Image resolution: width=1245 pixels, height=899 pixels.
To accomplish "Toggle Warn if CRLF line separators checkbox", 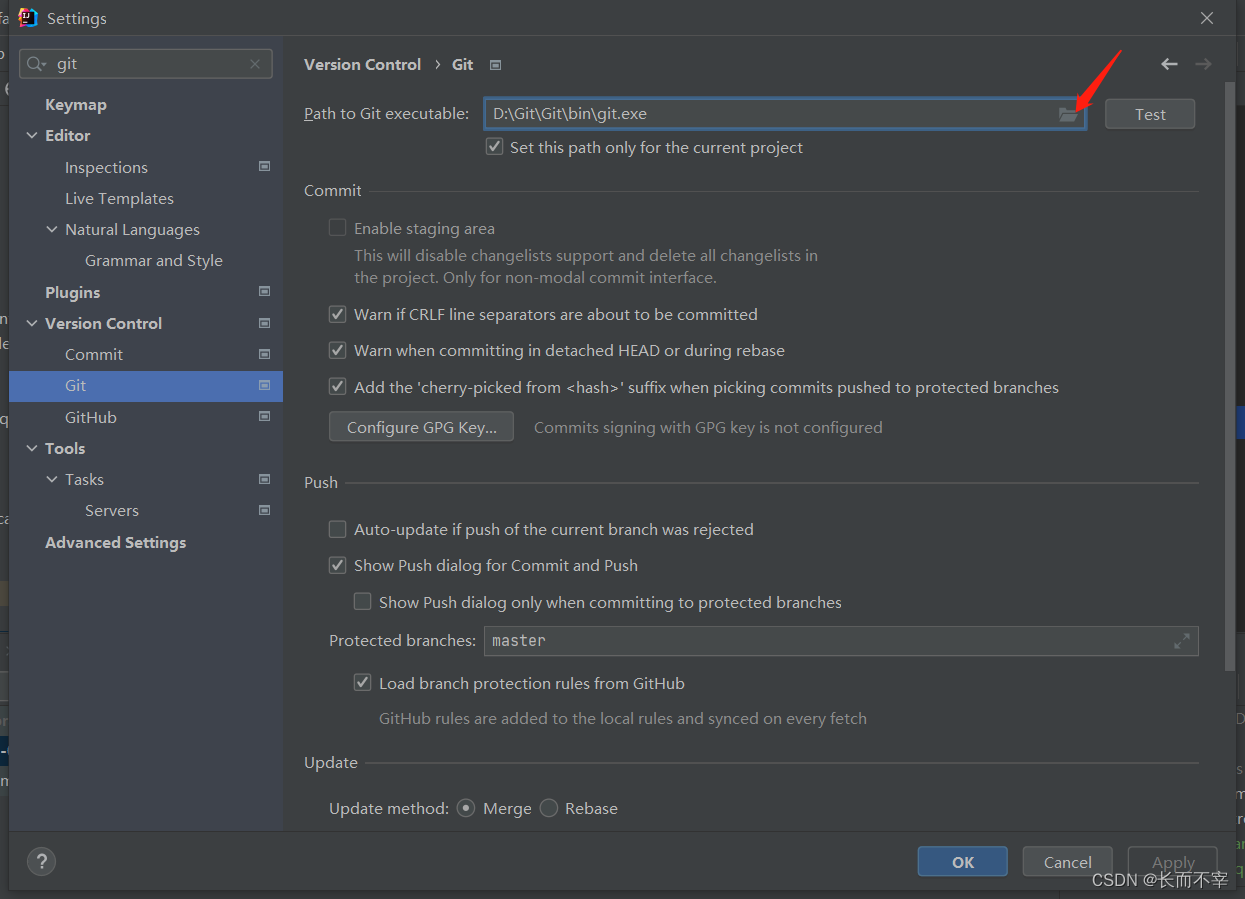I will [x=338, y=314].
